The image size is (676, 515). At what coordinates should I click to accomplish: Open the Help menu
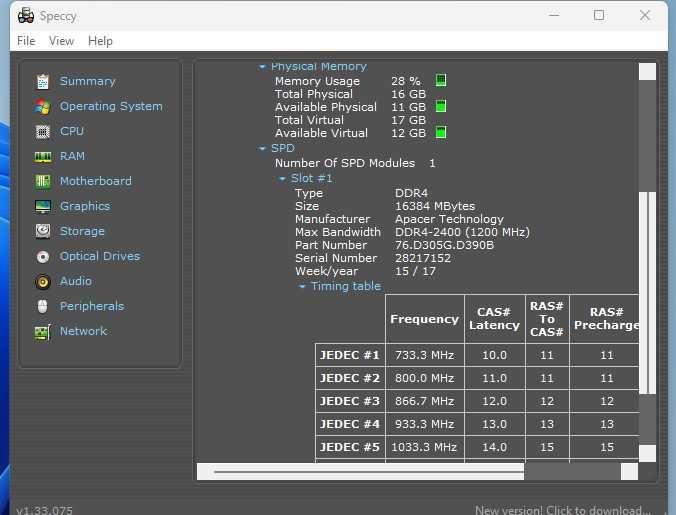tap(100, 41)
